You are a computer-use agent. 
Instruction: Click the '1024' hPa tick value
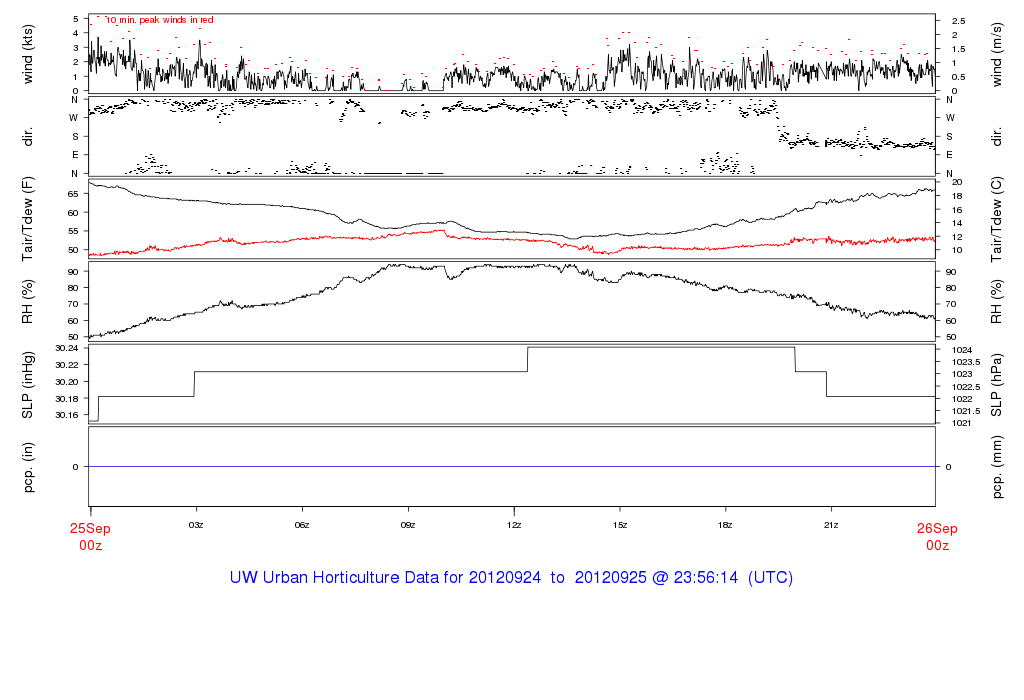[962, 350]
